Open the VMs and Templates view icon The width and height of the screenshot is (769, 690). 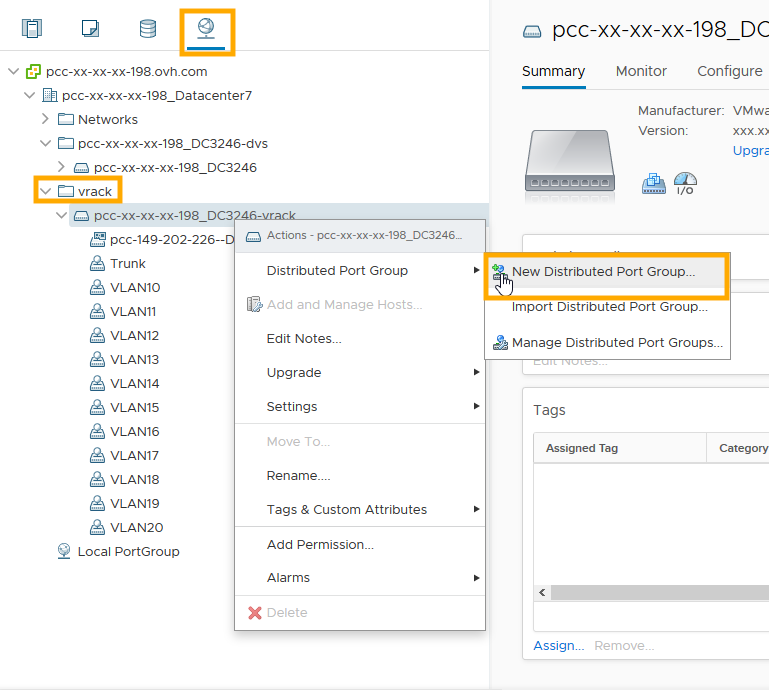tap(90, 28)
